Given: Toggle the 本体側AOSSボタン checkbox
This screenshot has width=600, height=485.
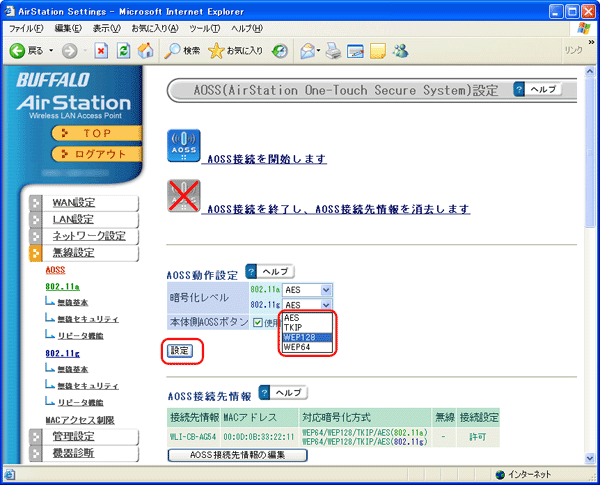Looking at the screenshot, I should 258,323.
